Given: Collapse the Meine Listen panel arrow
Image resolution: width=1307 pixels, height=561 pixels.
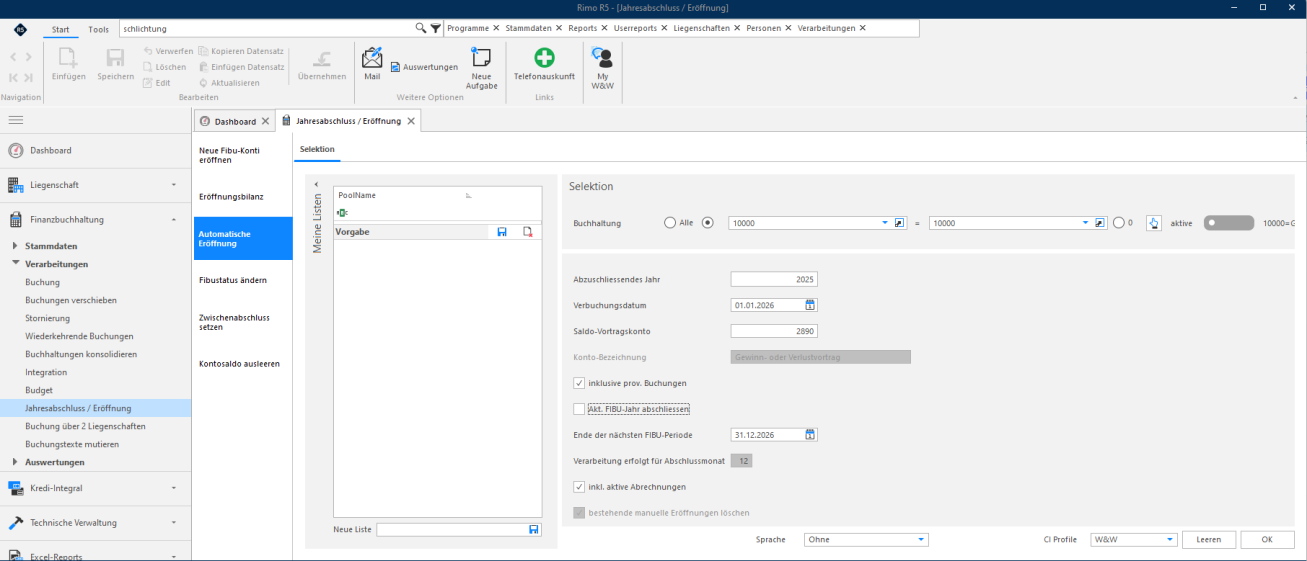Looking at the screenshot, I should 317,184.
